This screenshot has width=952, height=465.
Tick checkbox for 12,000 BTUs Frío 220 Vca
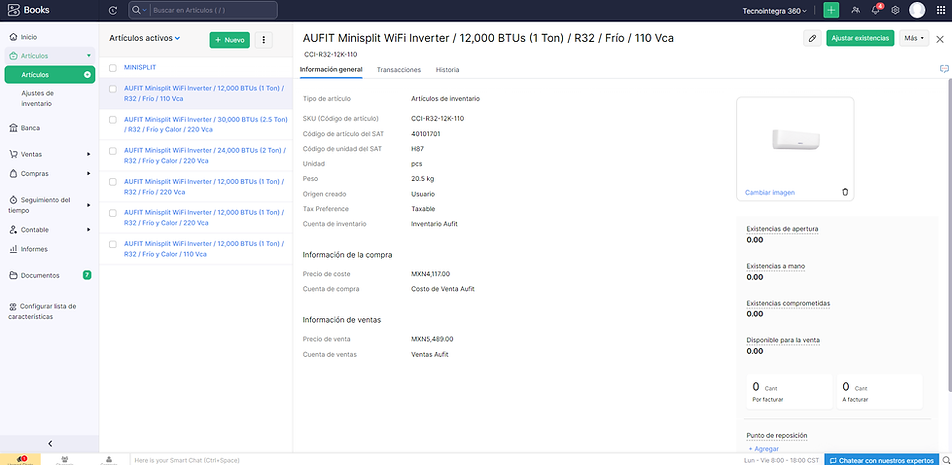113,182
